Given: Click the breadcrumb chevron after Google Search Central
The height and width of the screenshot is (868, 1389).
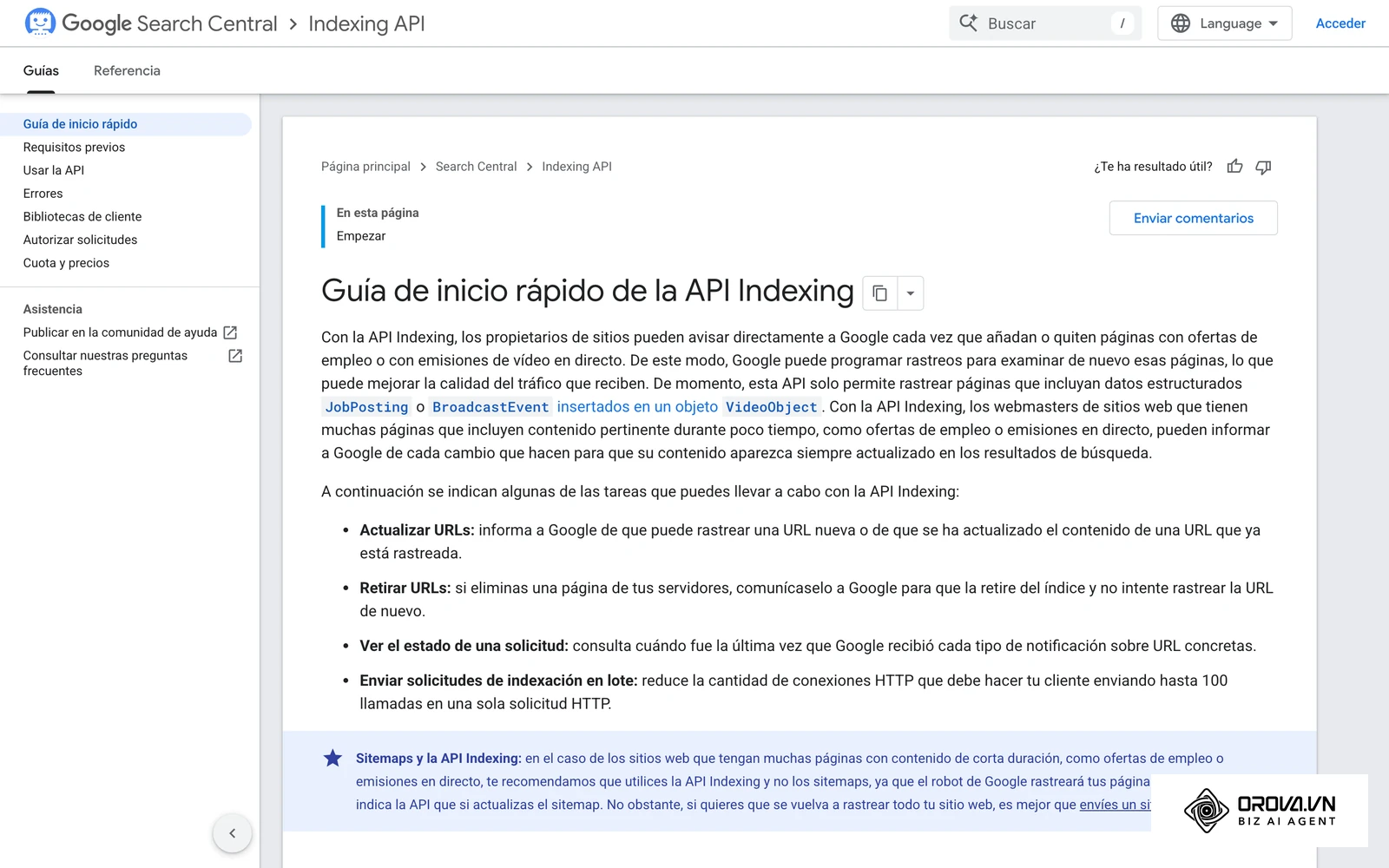Looking at the screenshot, I should point(293,24).
